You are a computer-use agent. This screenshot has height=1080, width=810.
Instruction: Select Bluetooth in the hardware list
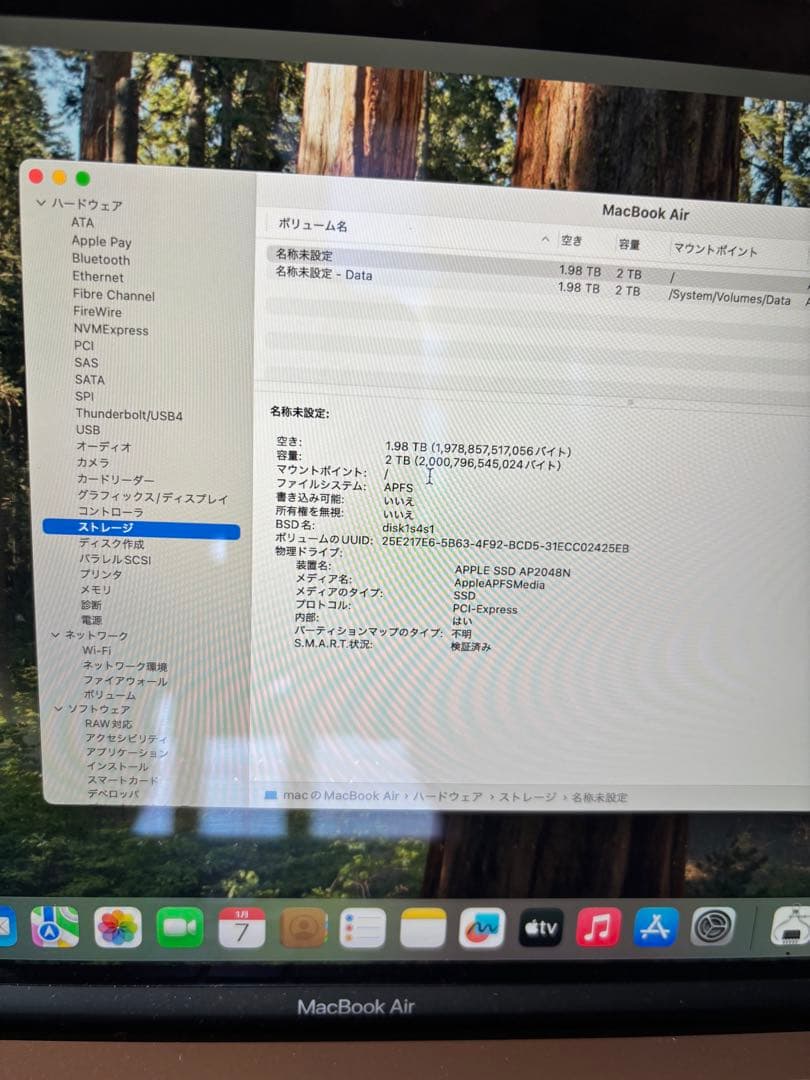[101, 259]
